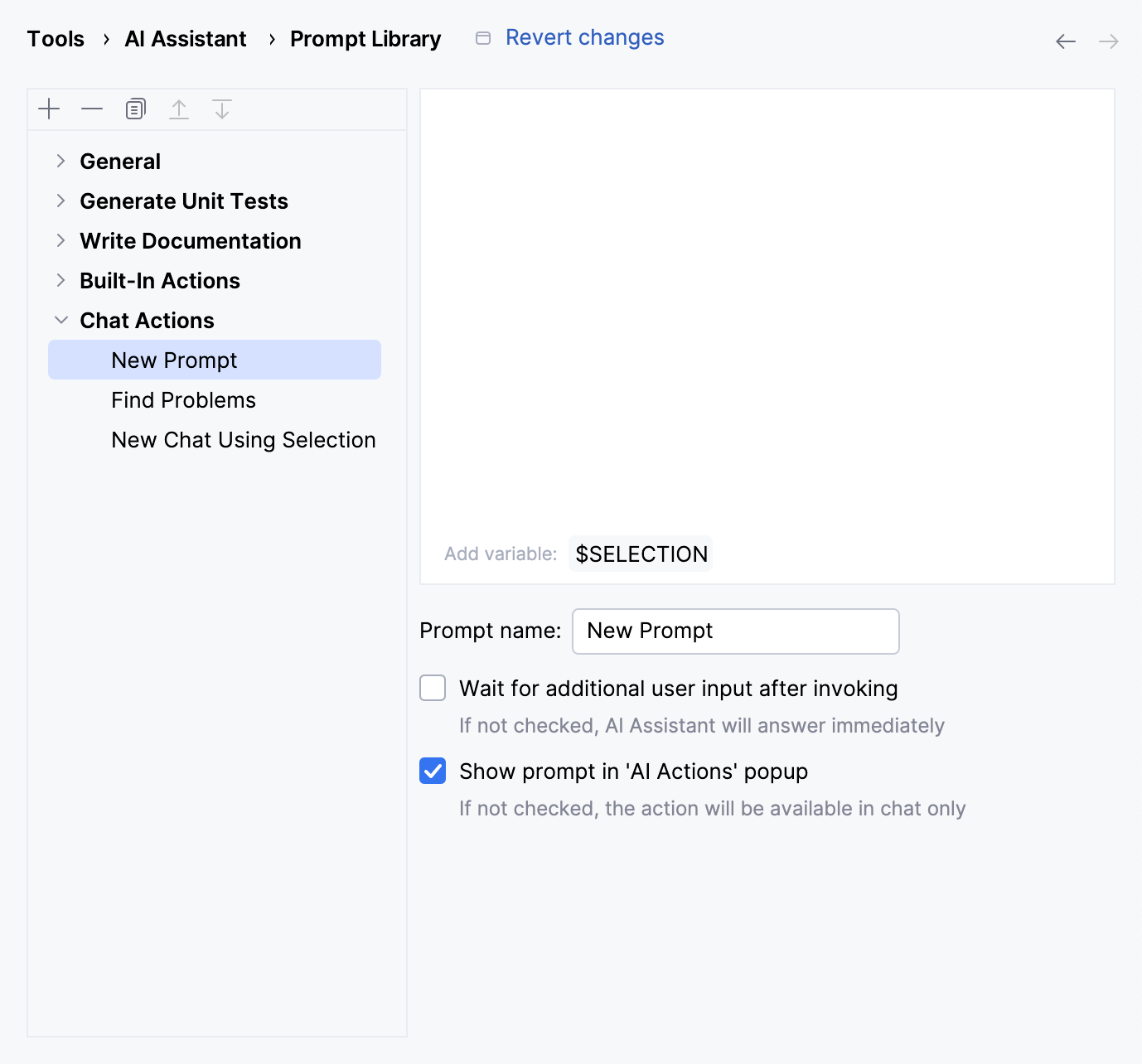Expand the Built-In Actions section
The height and width of the screenshot is (1064, 1142).
60,280
